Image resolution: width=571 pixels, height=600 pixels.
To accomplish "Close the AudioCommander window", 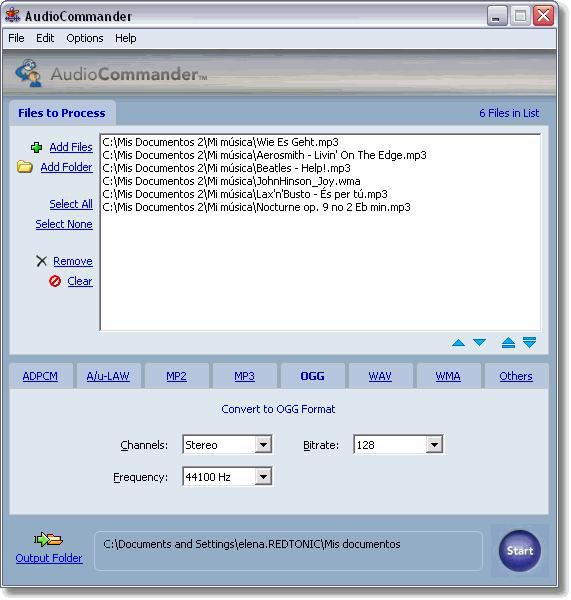I will [x=543, y=16].
